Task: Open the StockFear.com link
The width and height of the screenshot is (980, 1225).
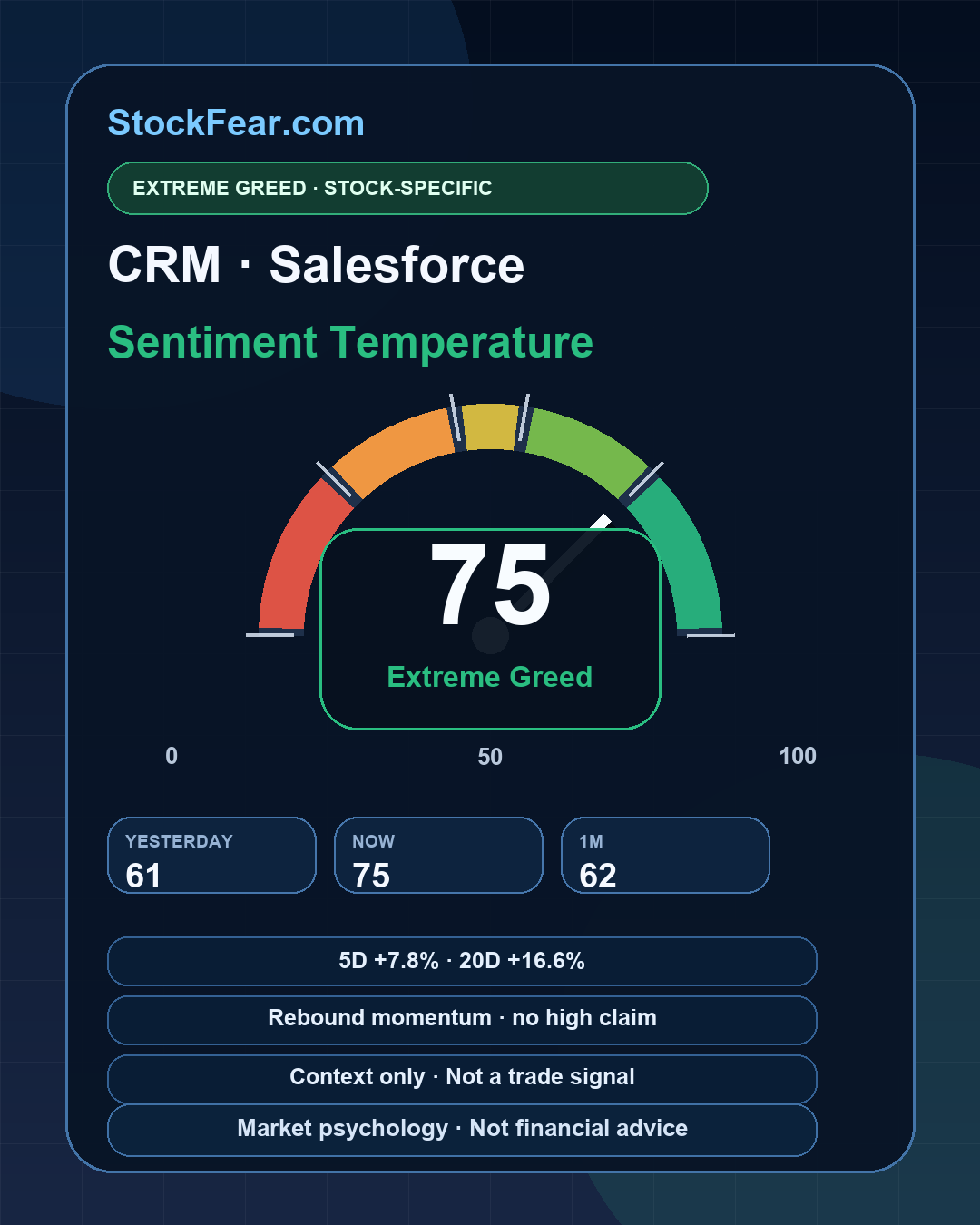Action: pos(236,123)
